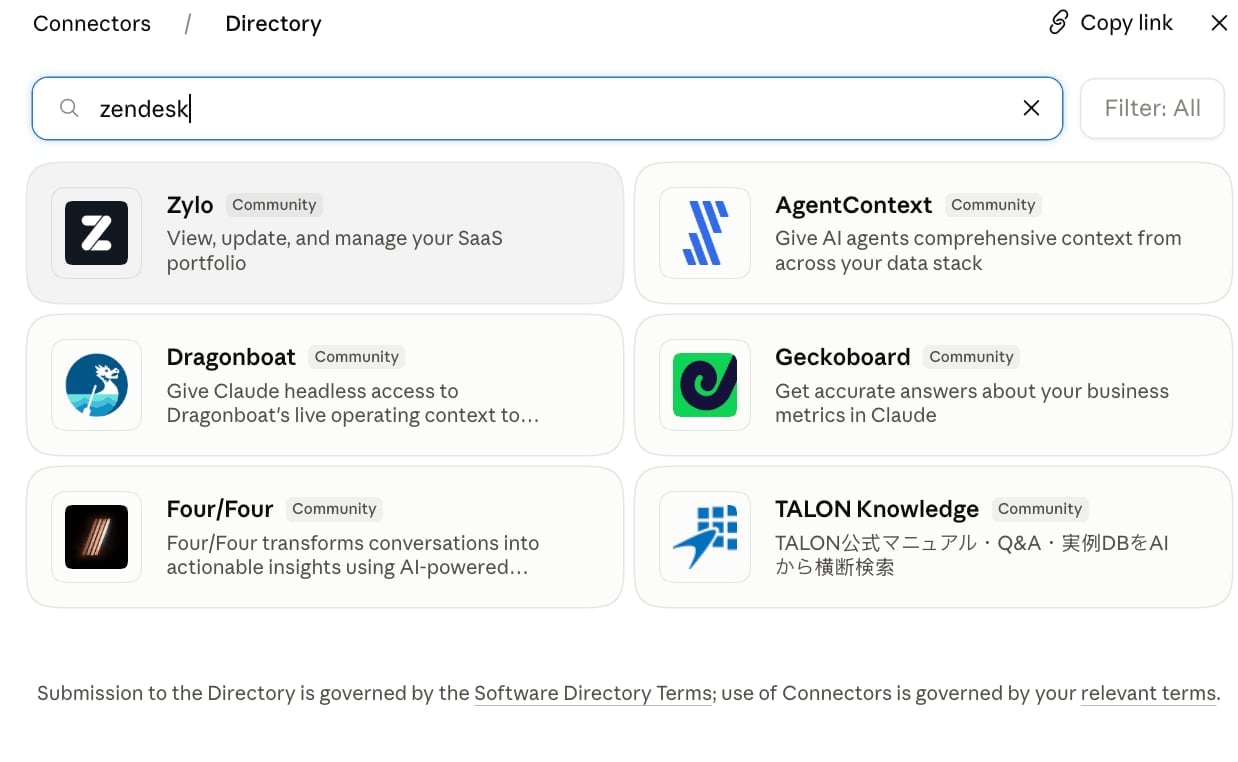Select the Directory breadcrumb item

point(273,24)
